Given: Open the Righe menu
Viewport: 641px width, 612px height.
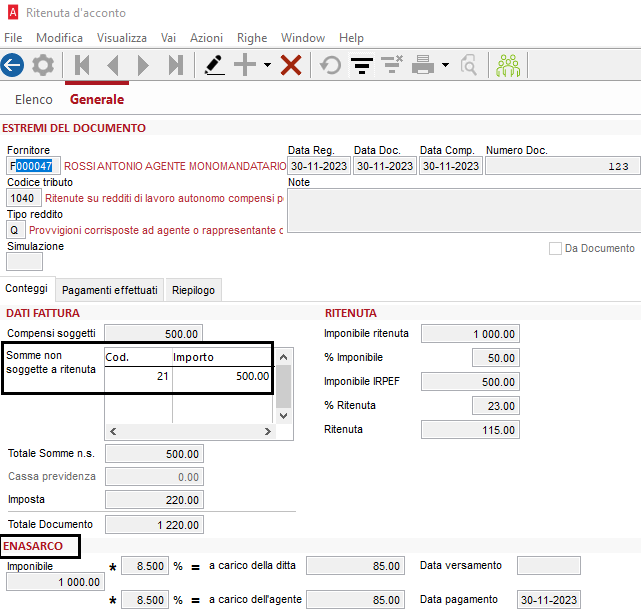Looking at the screenshot, I should coord(252,38).
